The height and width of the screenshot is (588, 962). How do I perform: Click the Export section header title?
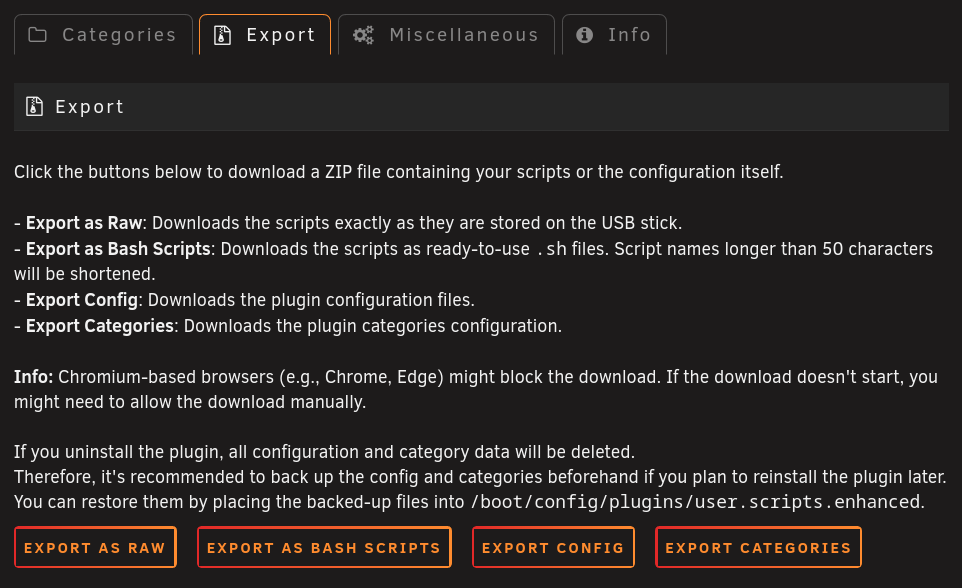[x=90, y=107]
